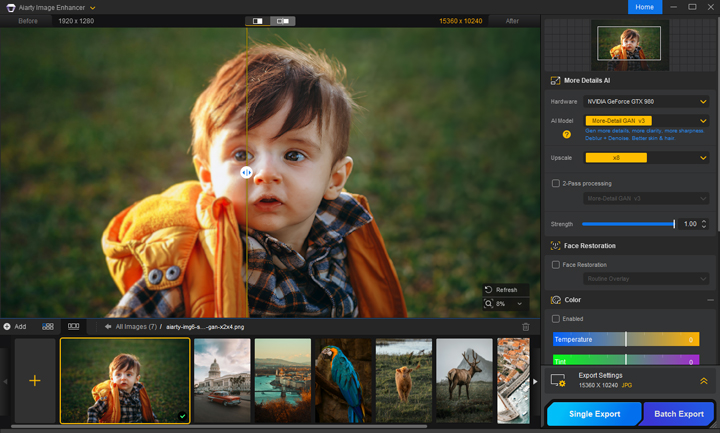Click the Refresh preview button
720x433 pixels.
(506, 290)
